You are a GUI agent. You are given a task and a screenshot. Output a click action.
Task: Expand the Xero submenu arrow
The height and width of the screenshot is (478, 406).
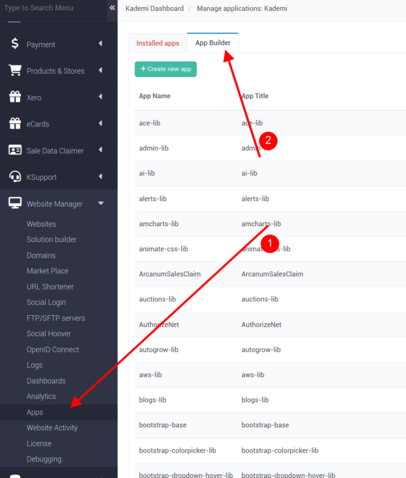click(100, 97)
